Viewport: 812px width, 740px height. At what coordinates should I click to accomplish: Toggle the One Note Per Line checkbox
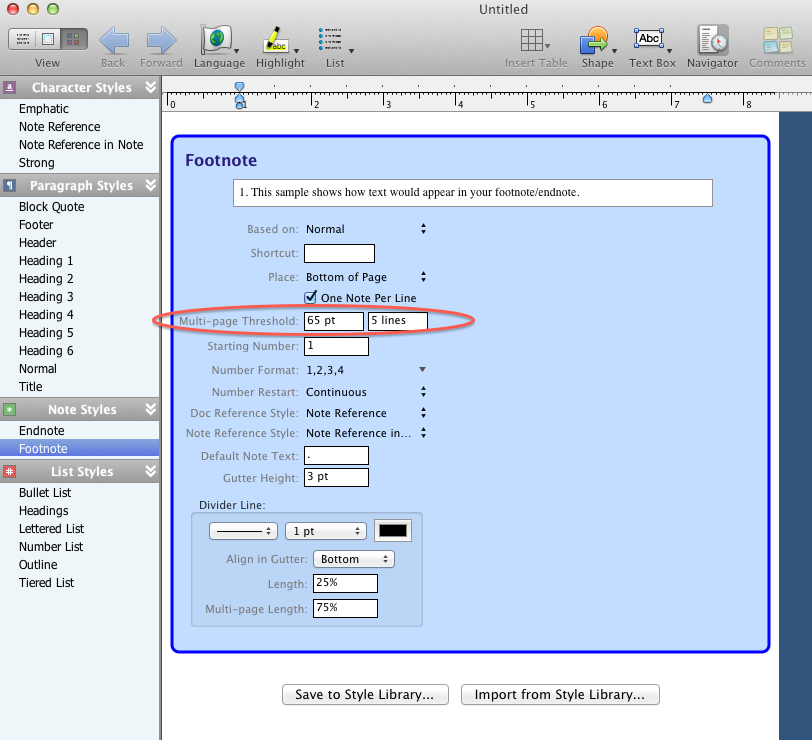point(311,298)
